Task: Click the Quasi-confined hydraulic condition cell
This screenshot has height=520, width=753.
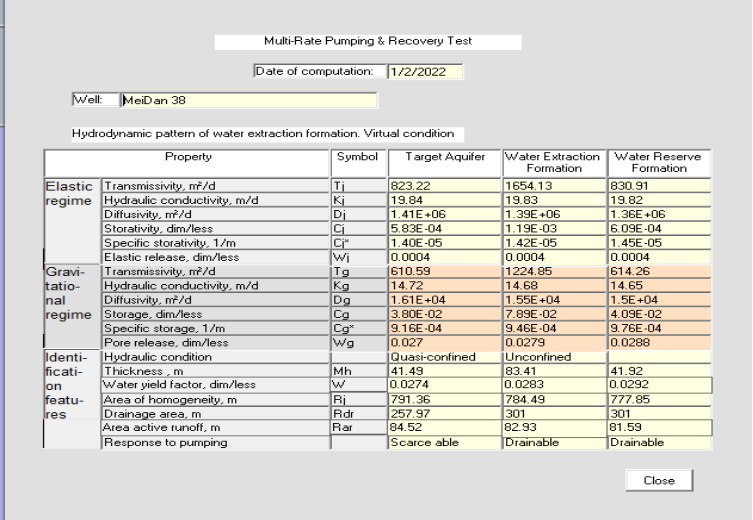Action: (444, 357)
